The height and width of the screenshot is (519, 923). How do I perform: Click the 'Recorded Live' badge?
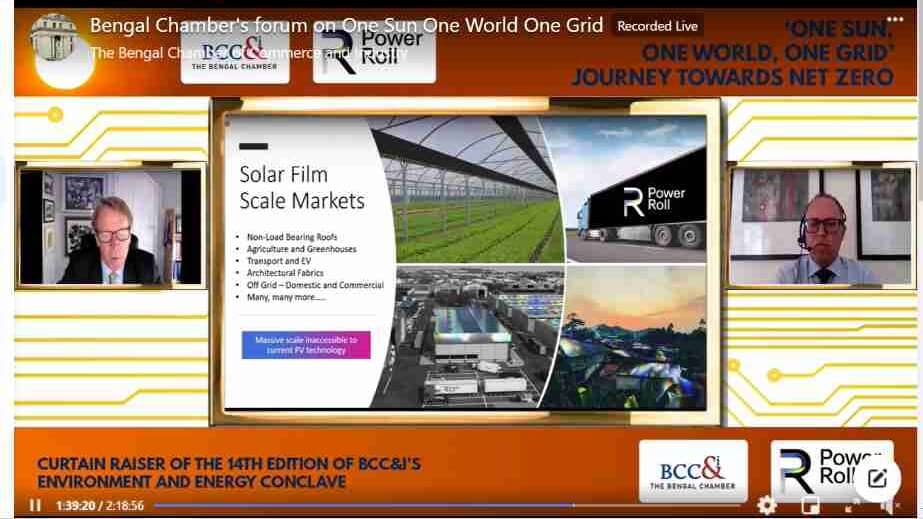657,26
